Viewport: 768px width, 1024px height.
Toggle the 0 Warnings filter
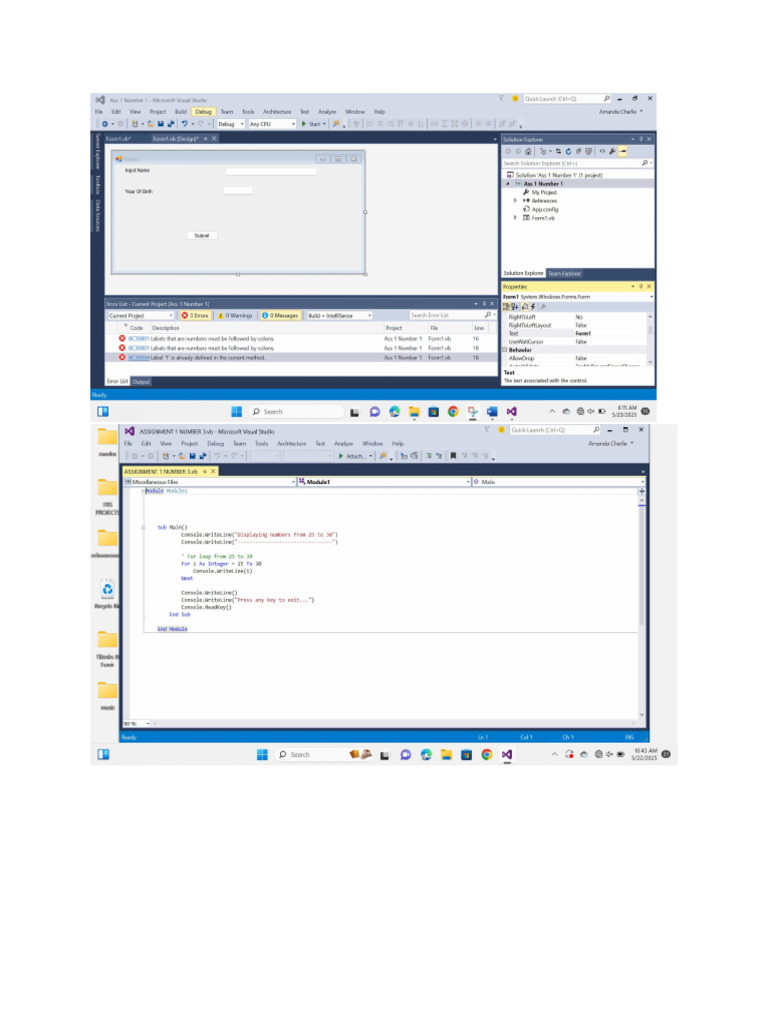tap(234, 315)
